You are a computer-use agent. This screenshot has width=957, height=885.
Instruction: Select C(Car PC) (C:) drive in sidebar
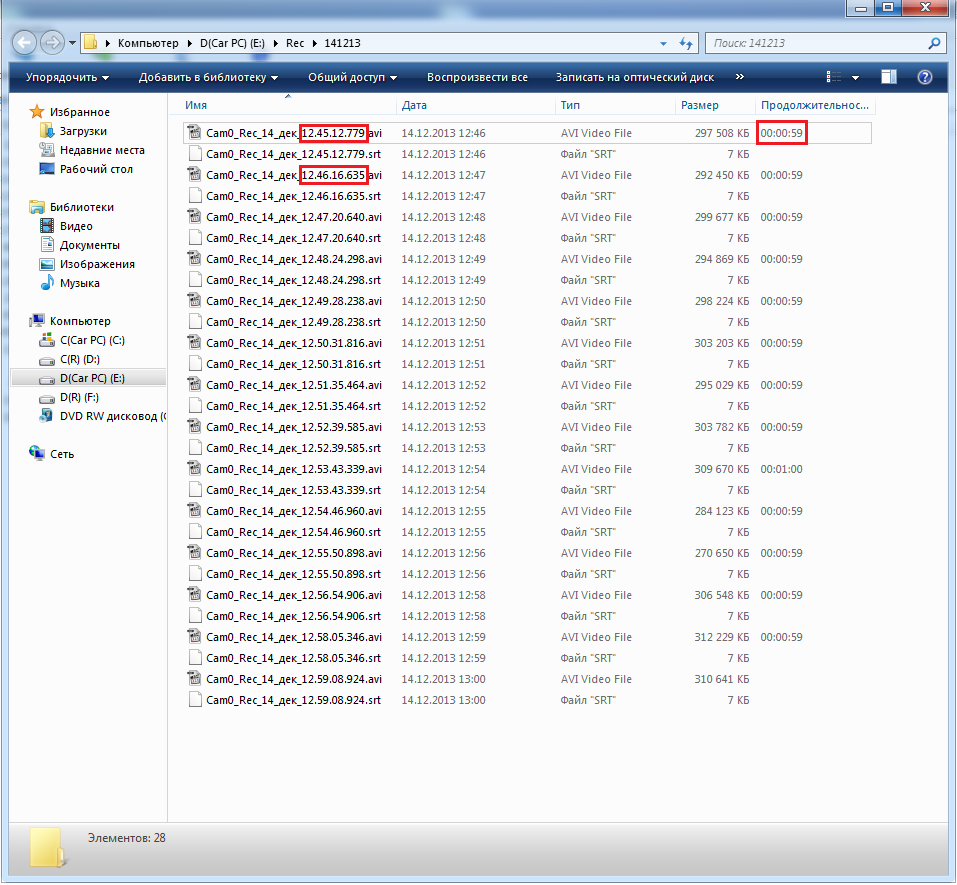(x=92, y=340)
